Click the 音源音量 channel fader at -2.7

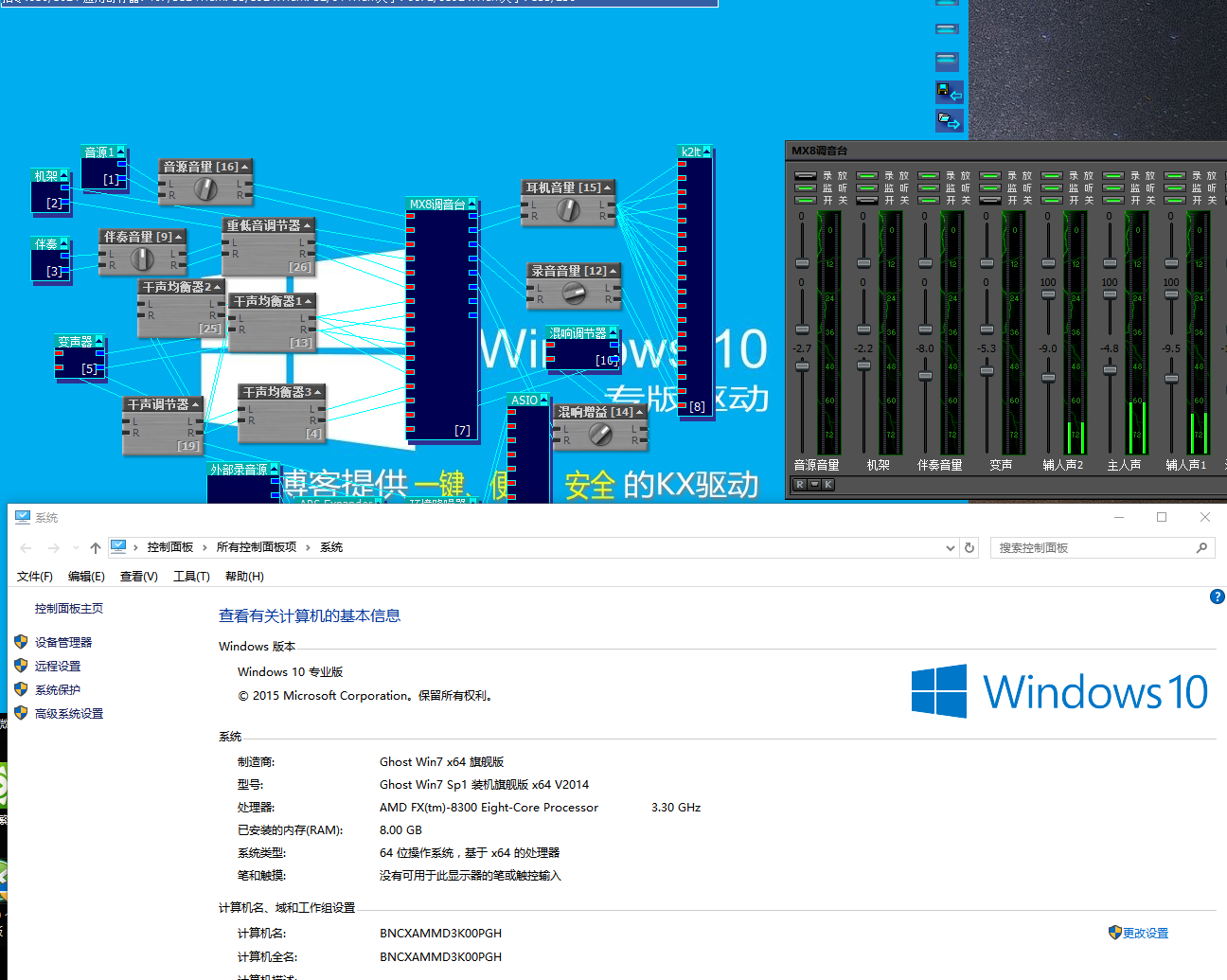(802, 365)
